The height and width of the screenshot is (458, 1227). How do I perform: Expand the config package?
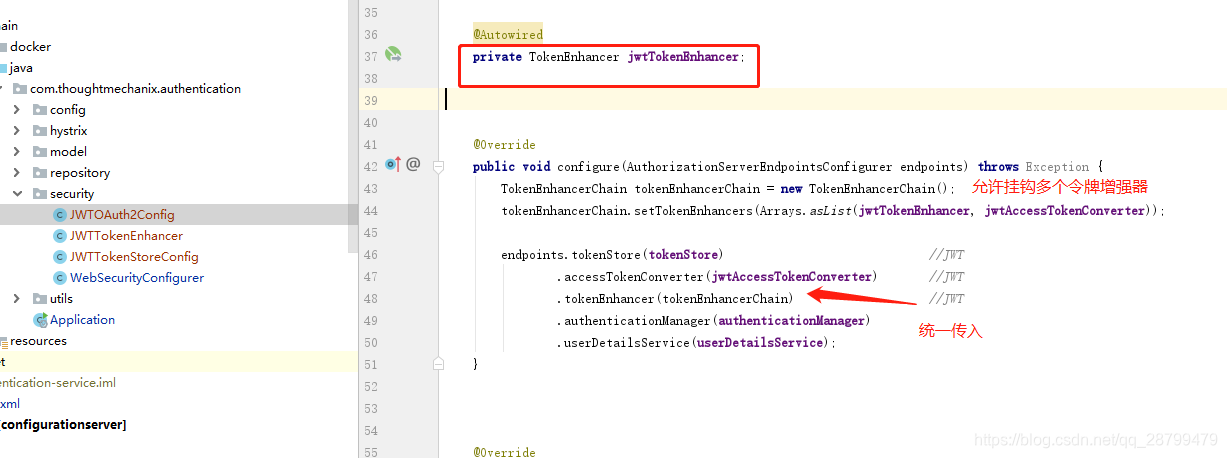pos(17,110)
